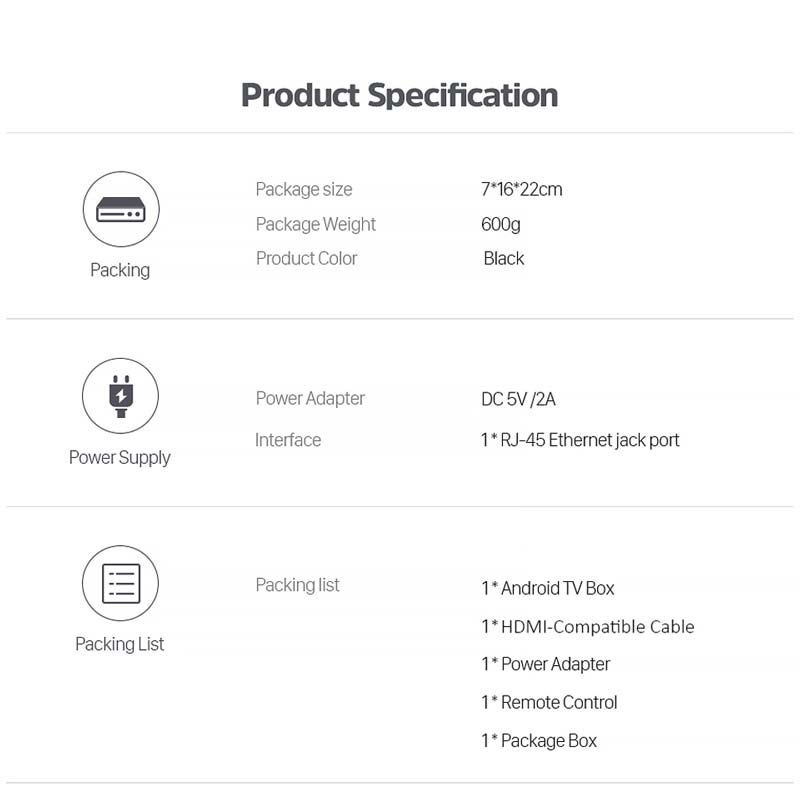Image resolution: width=800 pixels, height=800 pixels.
Task: Select the Package size label
Action: (x=304, y=190)
